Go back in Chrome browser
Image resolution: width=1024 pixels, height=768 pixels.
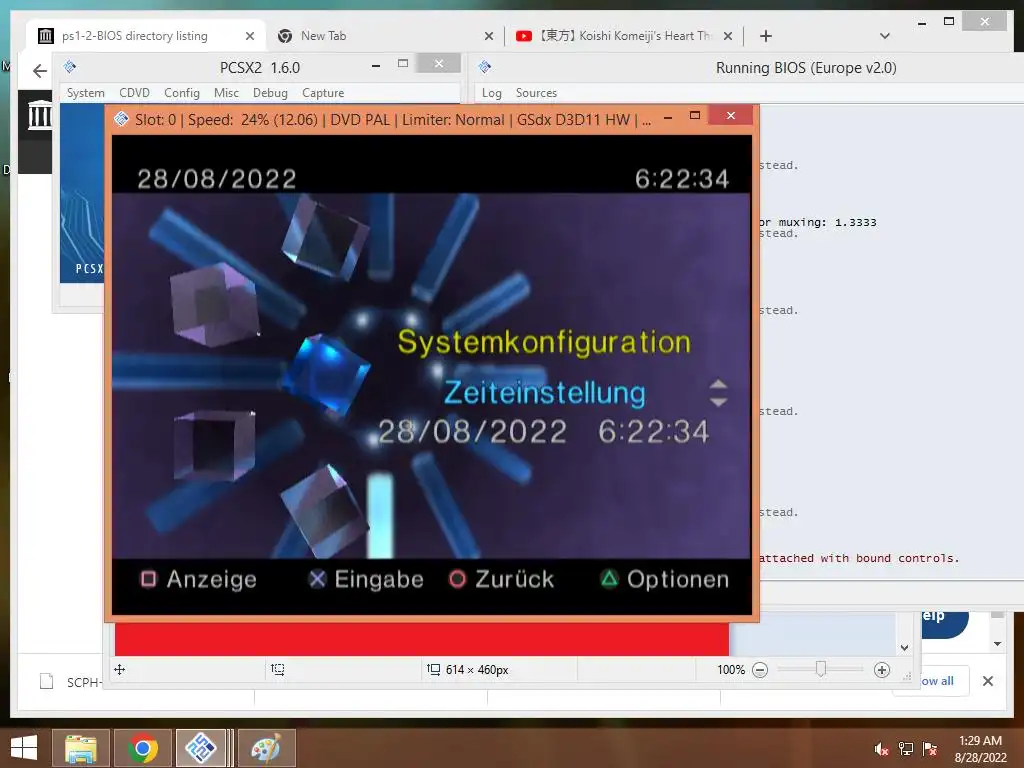pos(40,71)
